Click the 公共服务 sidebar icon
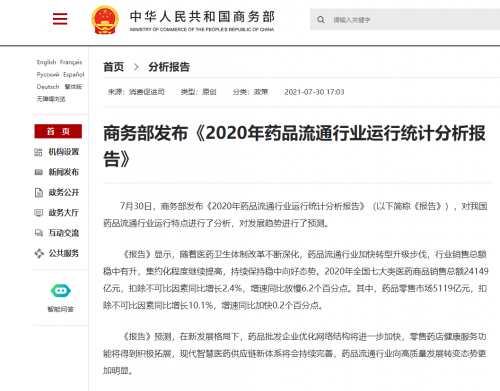Image resolution: width=500 pixels, height=391 pixels. click(x=39, y=253)
